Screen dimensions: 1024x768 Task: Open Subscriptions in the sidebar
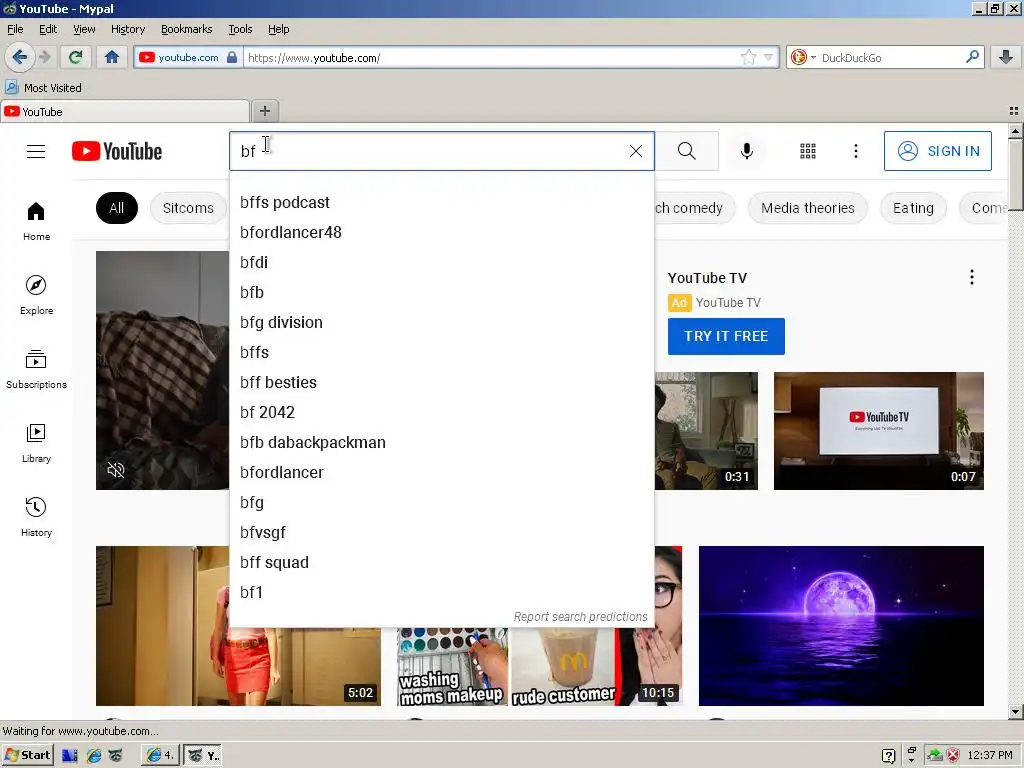(x=36, y=370)
